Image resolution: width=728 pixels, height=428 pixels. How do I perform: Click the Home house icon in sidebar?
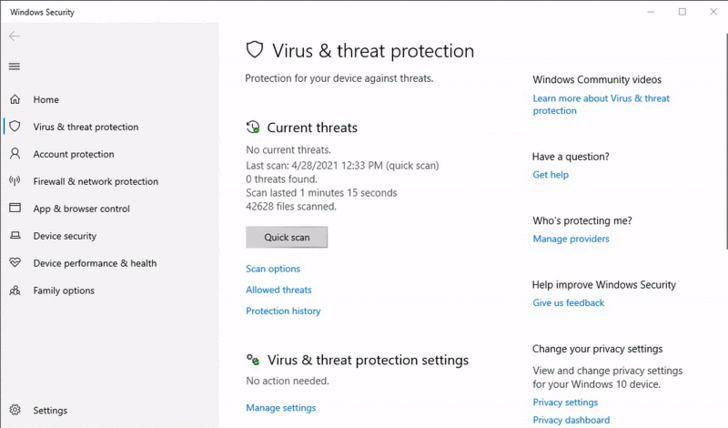point(14,100)
